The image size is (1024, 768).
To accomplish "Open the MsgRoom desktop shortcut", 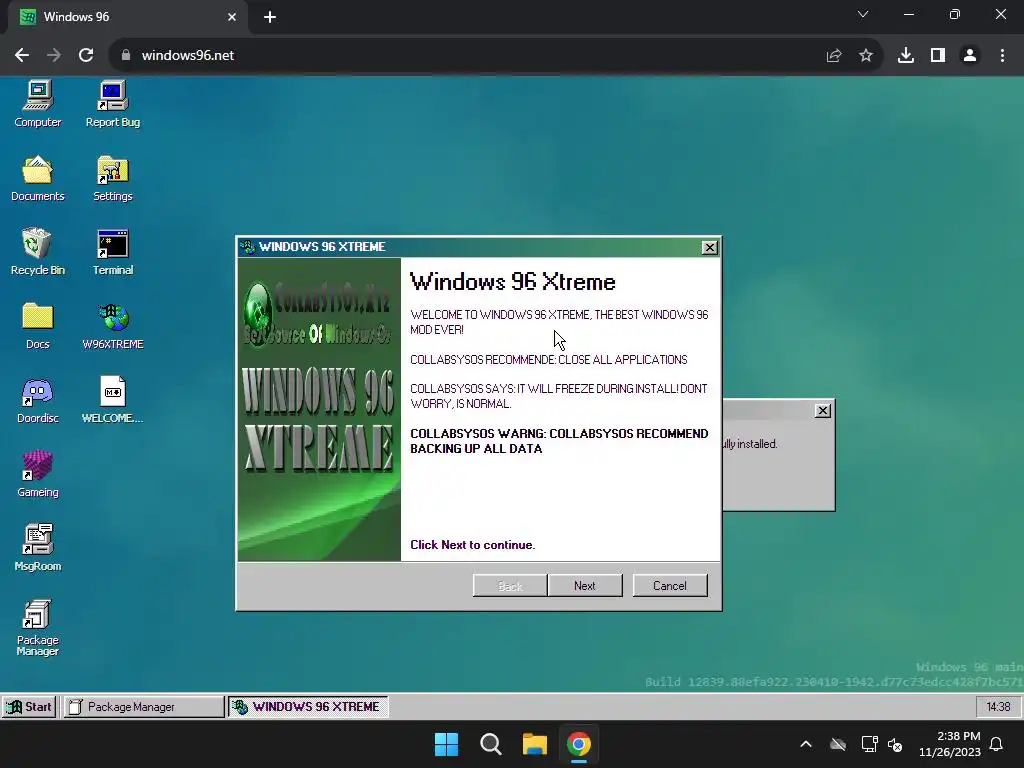I will pyautogui.click(x=38, y=548).
